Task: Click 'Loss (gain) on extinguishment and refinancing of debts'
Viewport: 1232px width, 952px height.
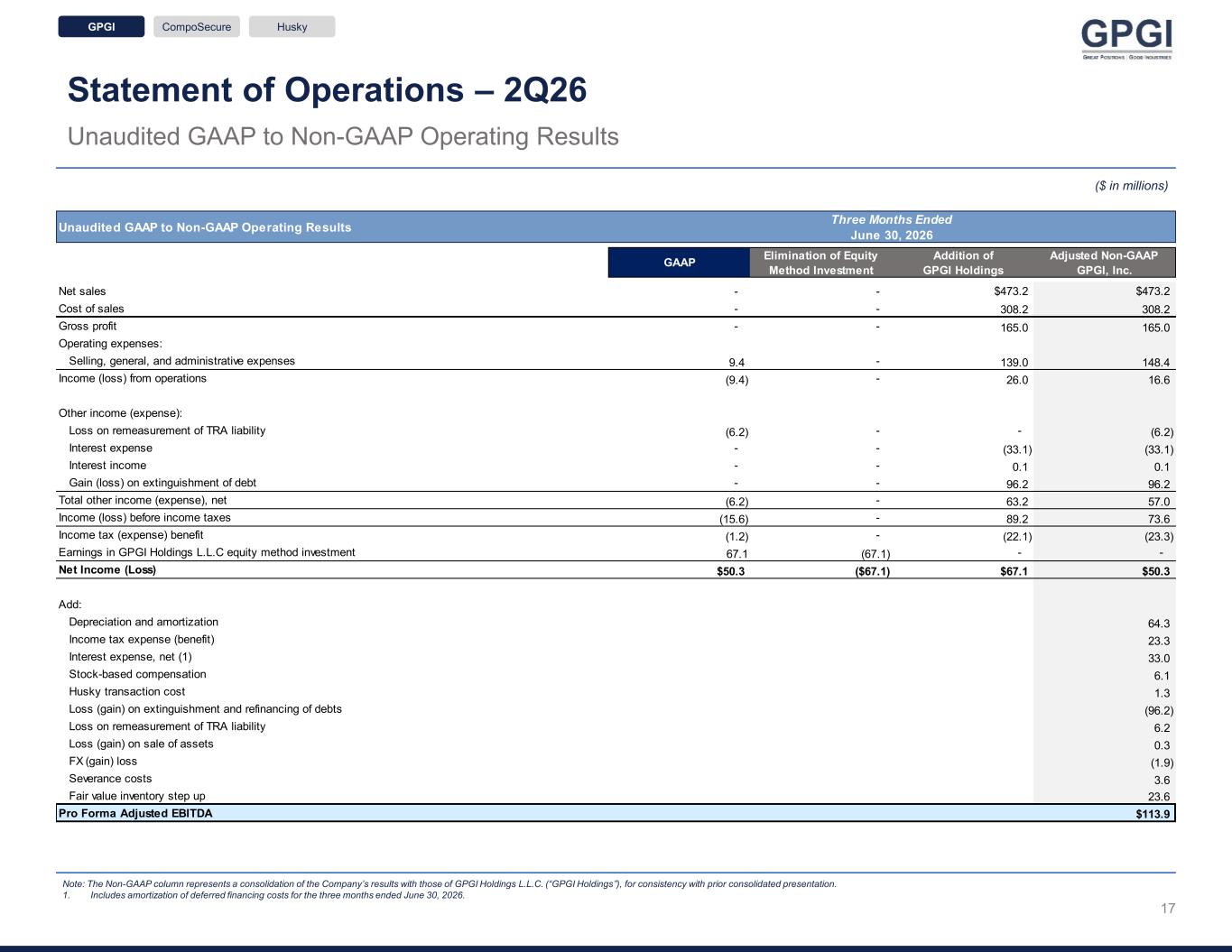Action: tap(205, 709)
